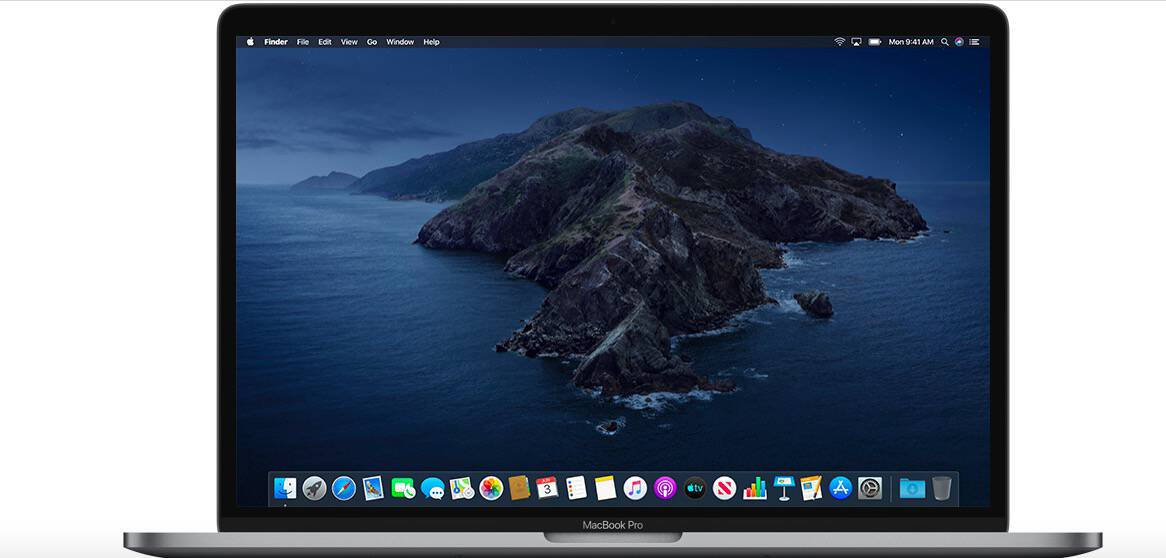
Task: Open Keynote podium icon in Dock
Action: 784,488
